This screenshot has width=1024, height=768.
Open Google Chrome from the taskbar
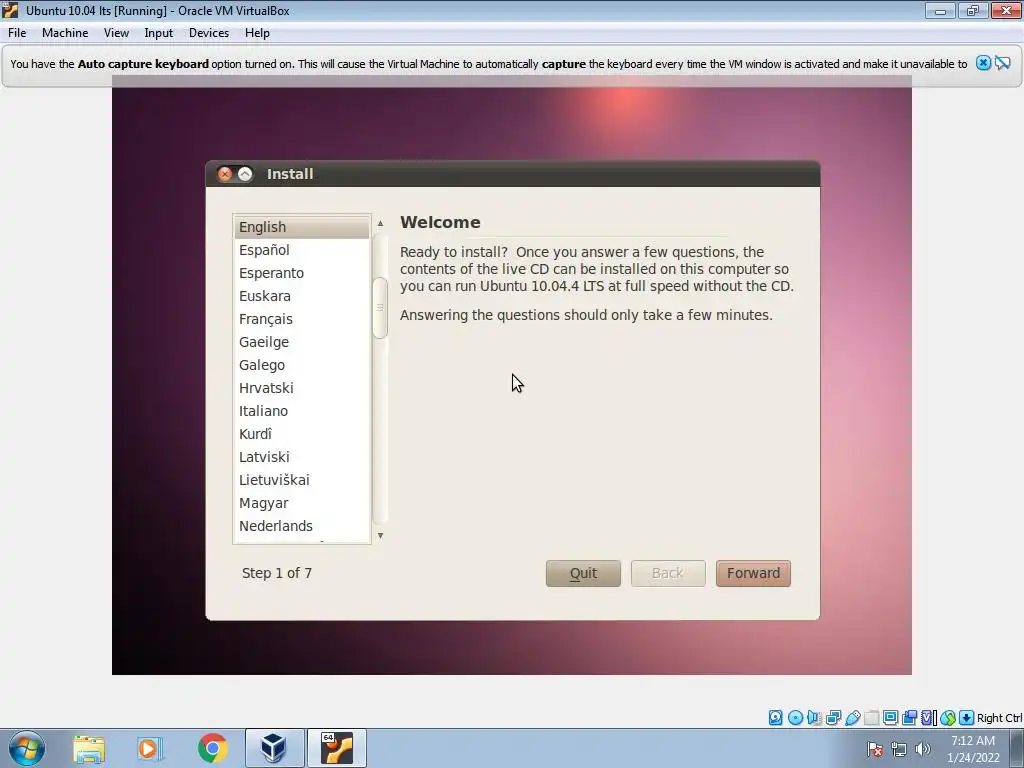click(212, 748)
